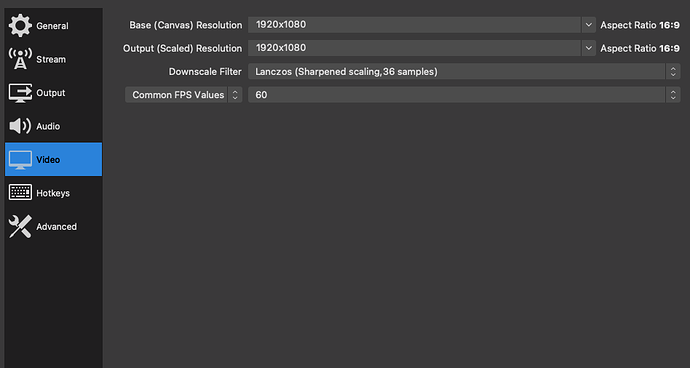Click the Output monitor arrow icon
Screen dimensions: 690x368
coord(20,93)
